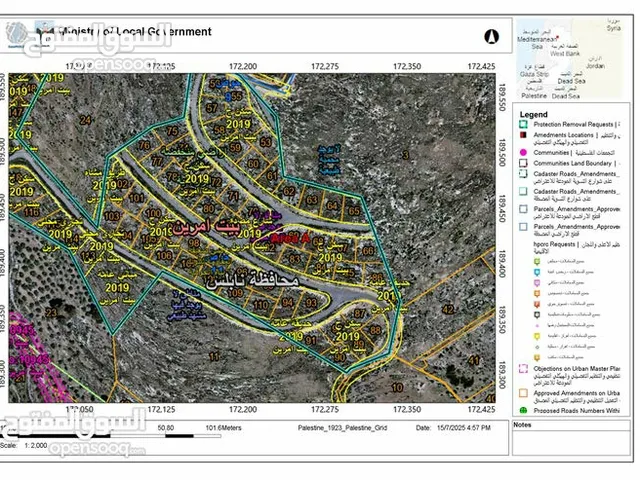Click the blue hporc request marker icon
Image resolution: width=640 pixels, height=480 pixels.
pos(537,272)
